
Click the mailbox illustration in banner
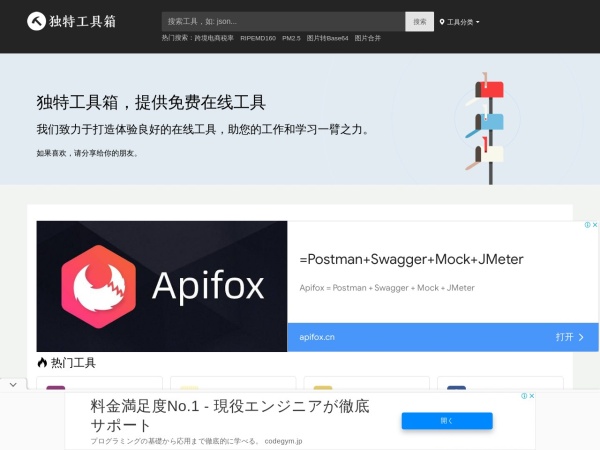487,125
